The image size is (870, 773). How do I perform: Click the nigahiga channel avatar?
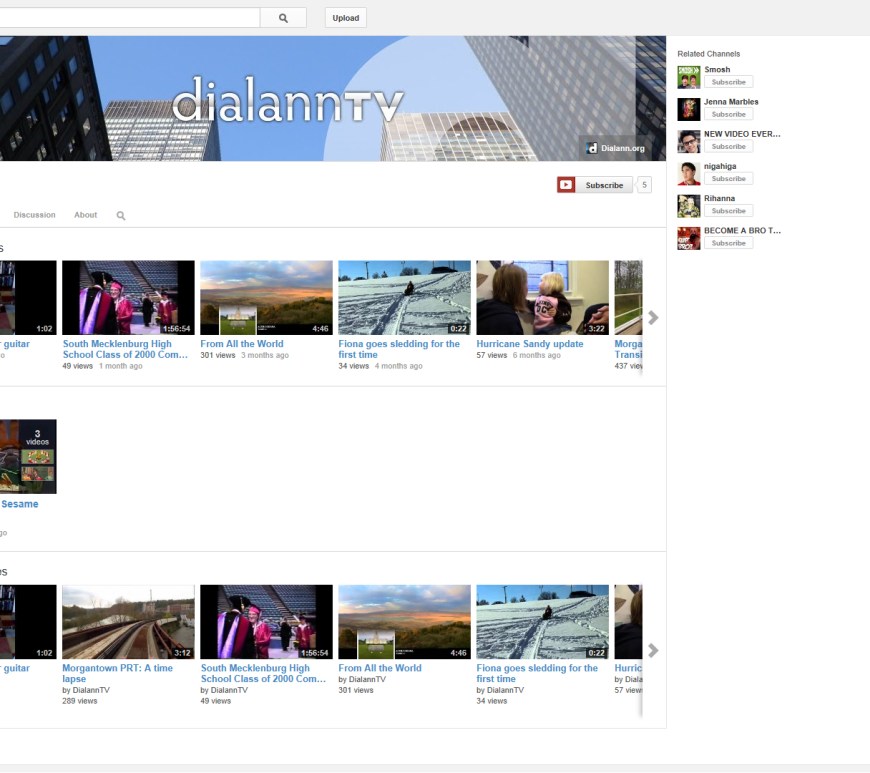[688, 174]
